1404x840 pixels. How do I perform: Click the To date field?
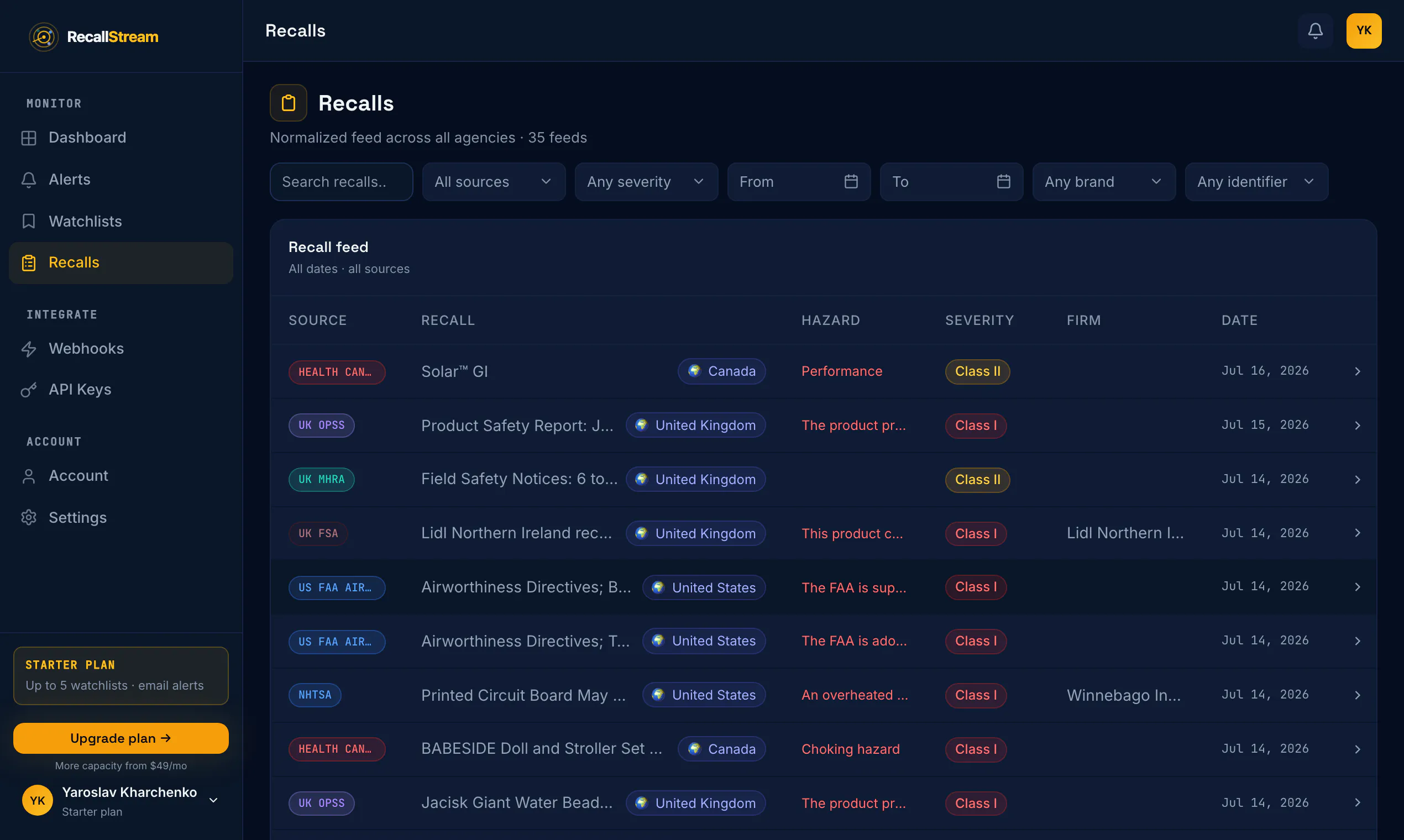(x=951, y=182)
